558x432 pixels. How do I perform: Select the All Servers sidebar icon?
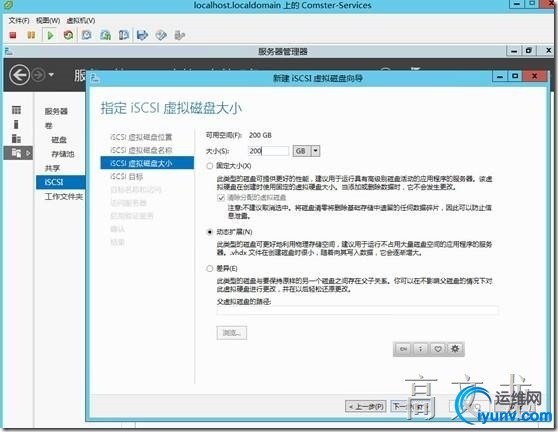coord(16,138)
